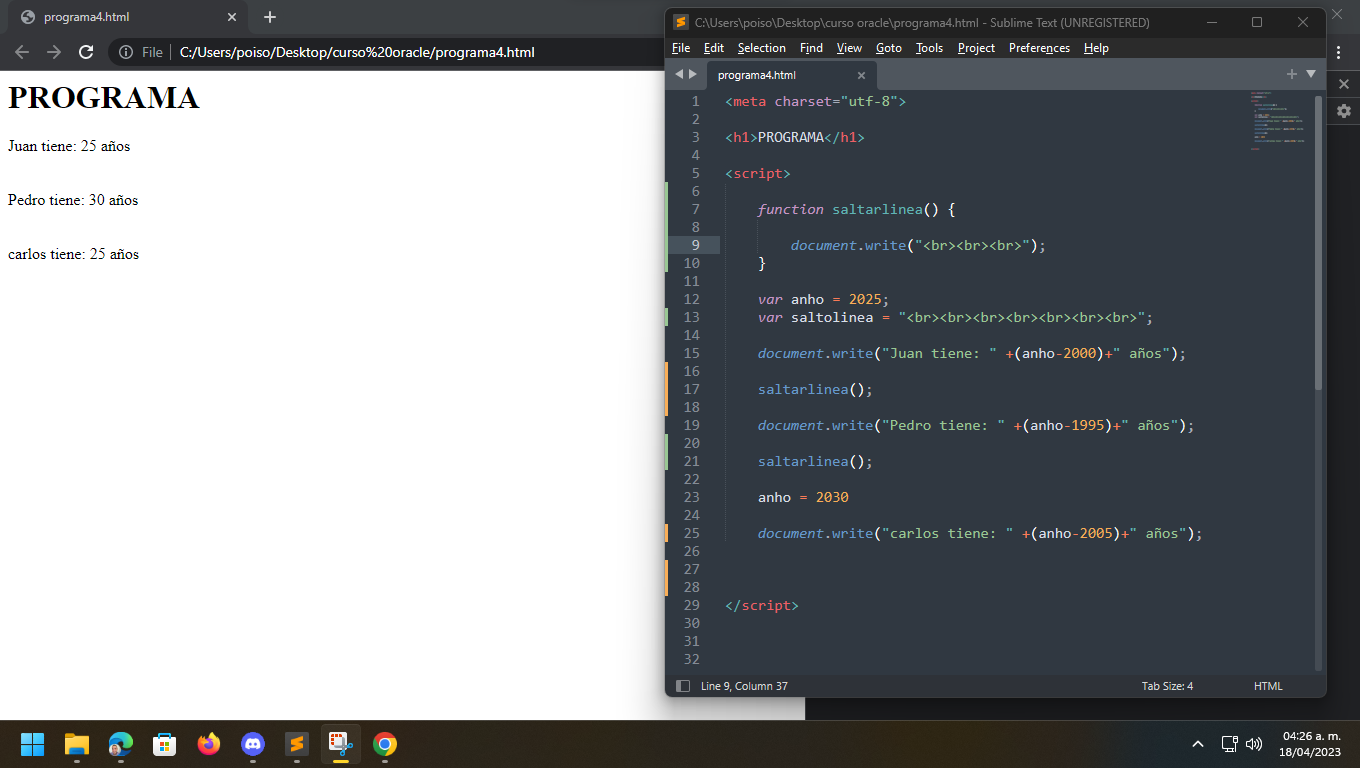Toggle the Sublime side bar from the status bar icon
Image resolution: width=1360 pixels, height=768 pixels.
(x=683, y=686)
